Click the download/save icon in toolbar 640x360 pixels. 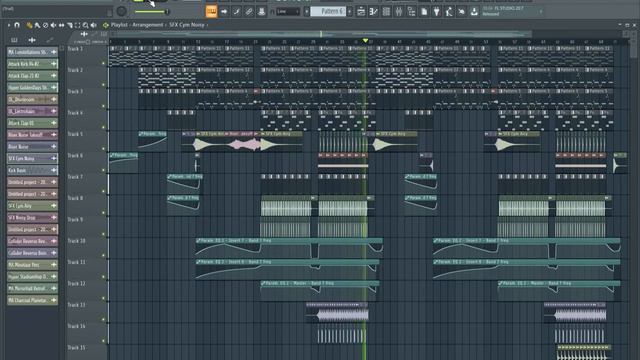(x=474, y=12)
